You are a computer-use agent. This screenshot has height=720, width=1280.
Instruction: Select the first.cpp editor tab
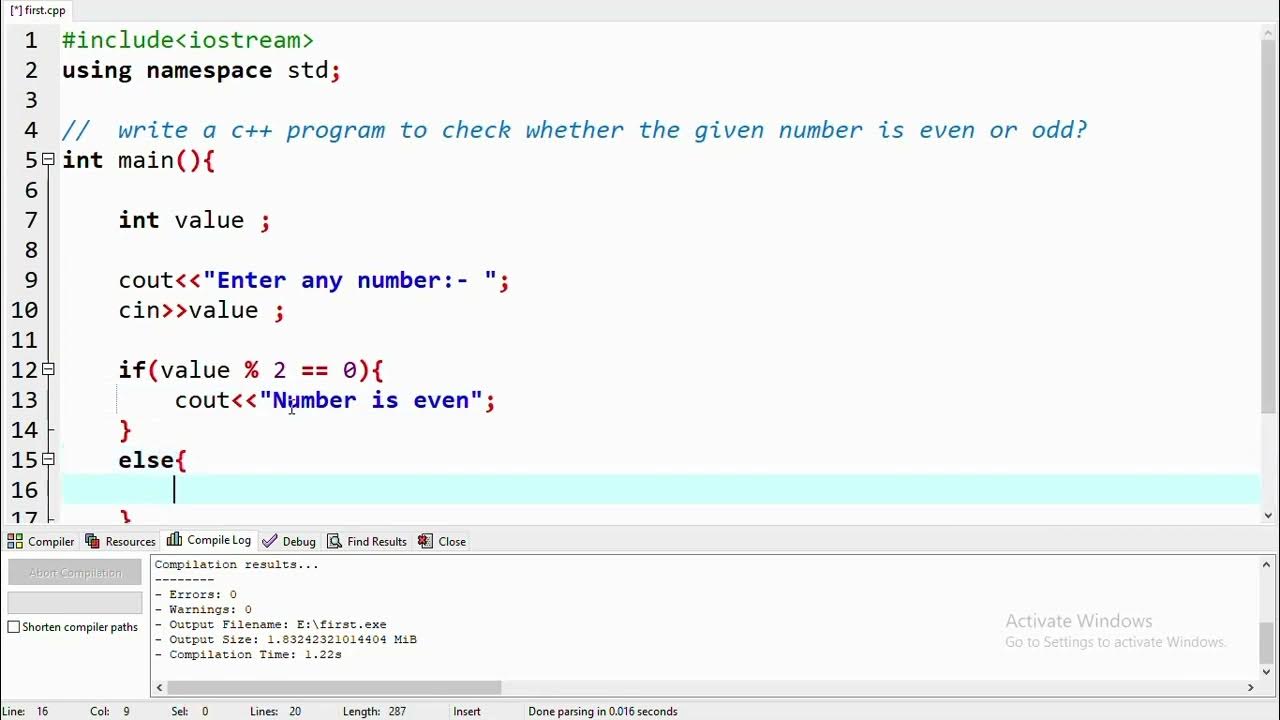(38, 10)
